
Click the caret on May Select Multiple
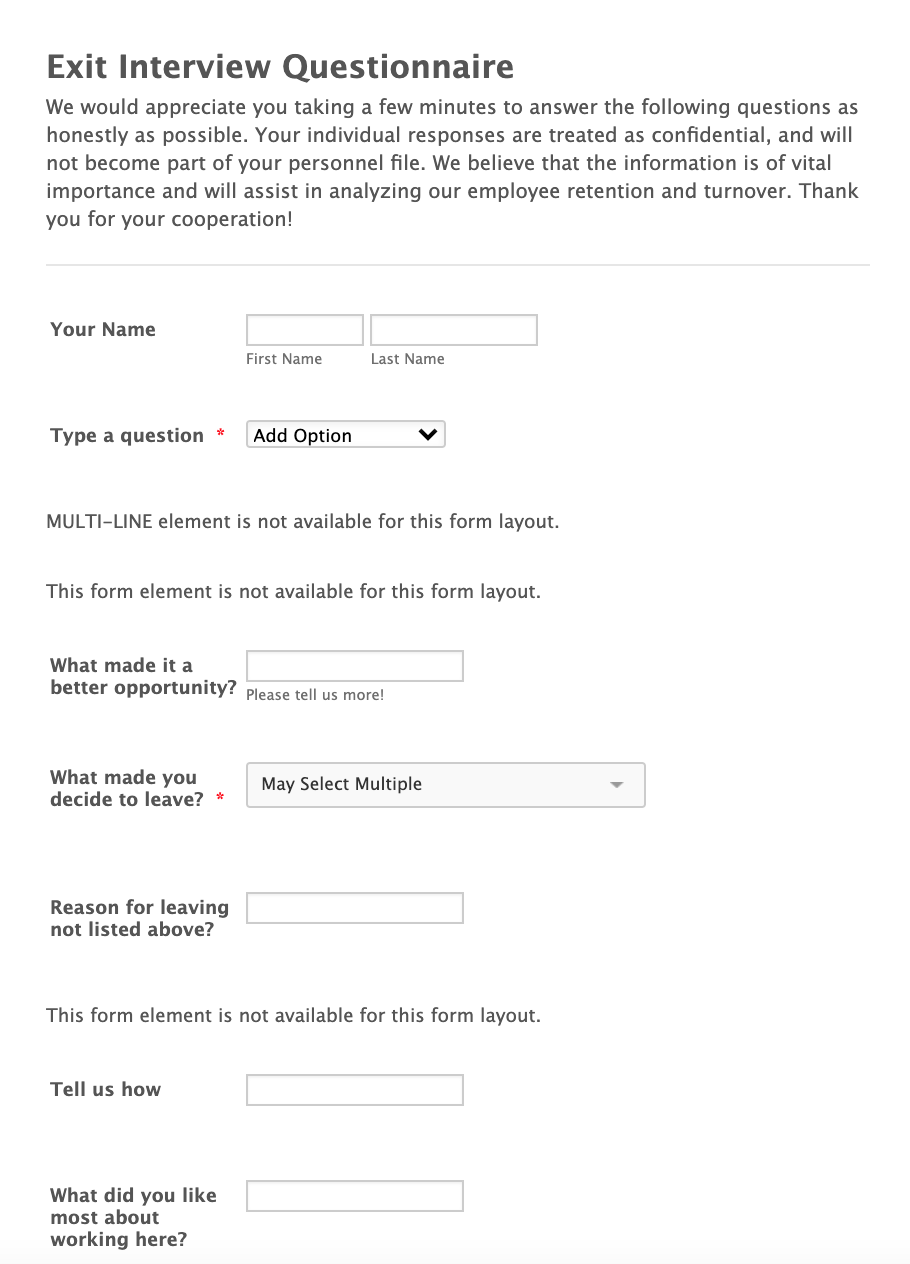[617, 785]
